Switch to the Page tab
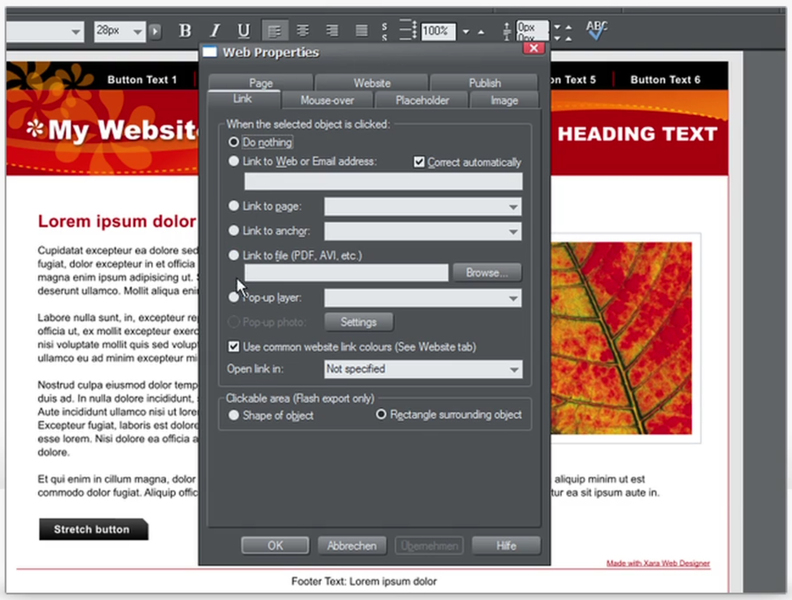This screenshot has width=792, height=600. 261,83
